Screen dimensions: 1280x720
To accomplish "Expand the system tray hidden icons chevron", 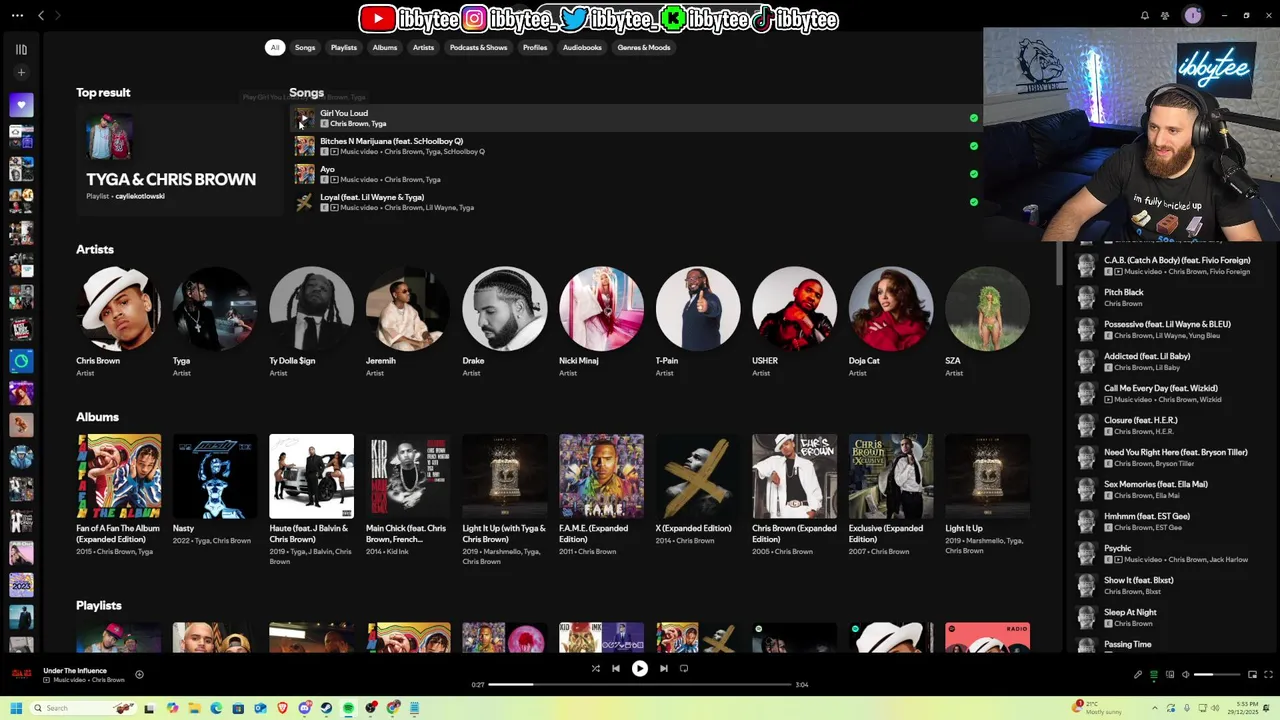I will click(1157, 708).
